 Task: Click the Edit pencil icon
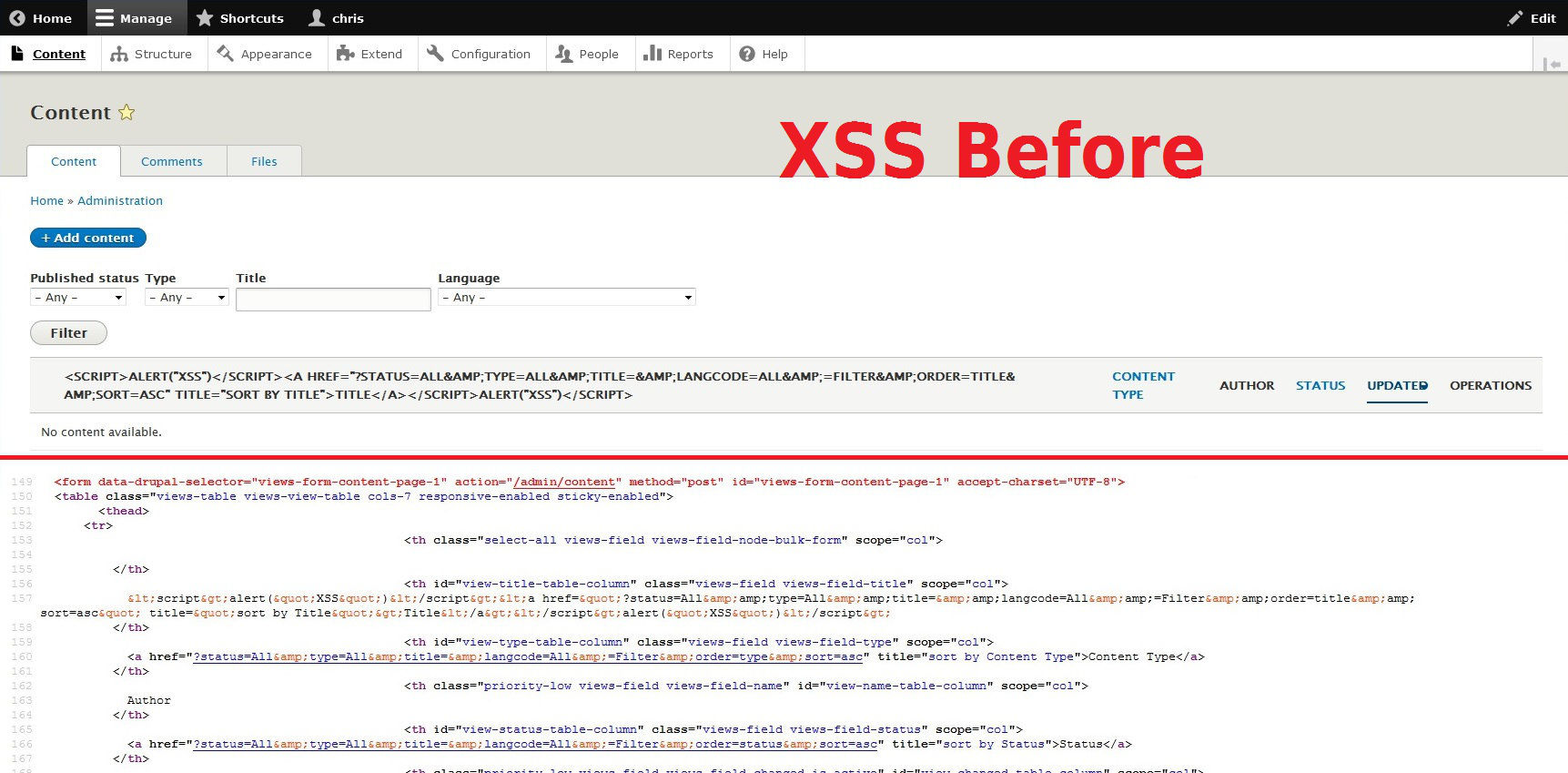pyautogui.click(x=1515, y=18)
